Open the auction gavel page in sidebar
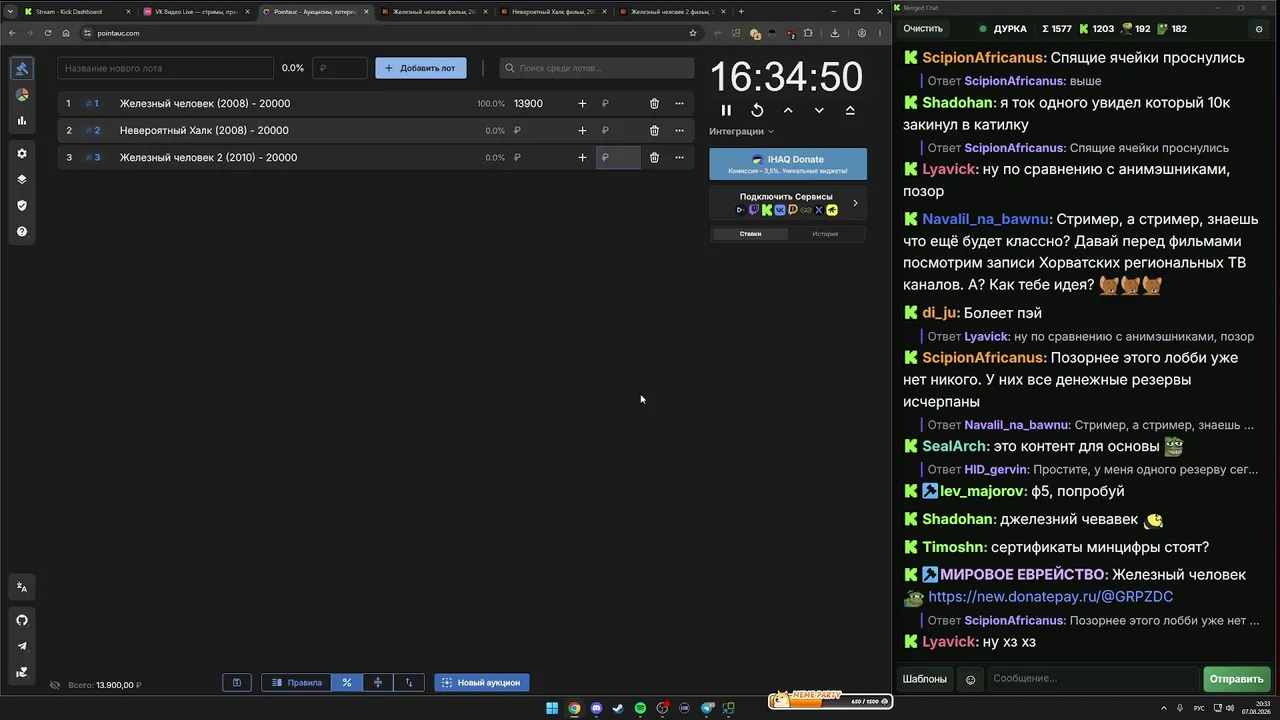This screenshot has height=720, width=1280. (22, 69)
